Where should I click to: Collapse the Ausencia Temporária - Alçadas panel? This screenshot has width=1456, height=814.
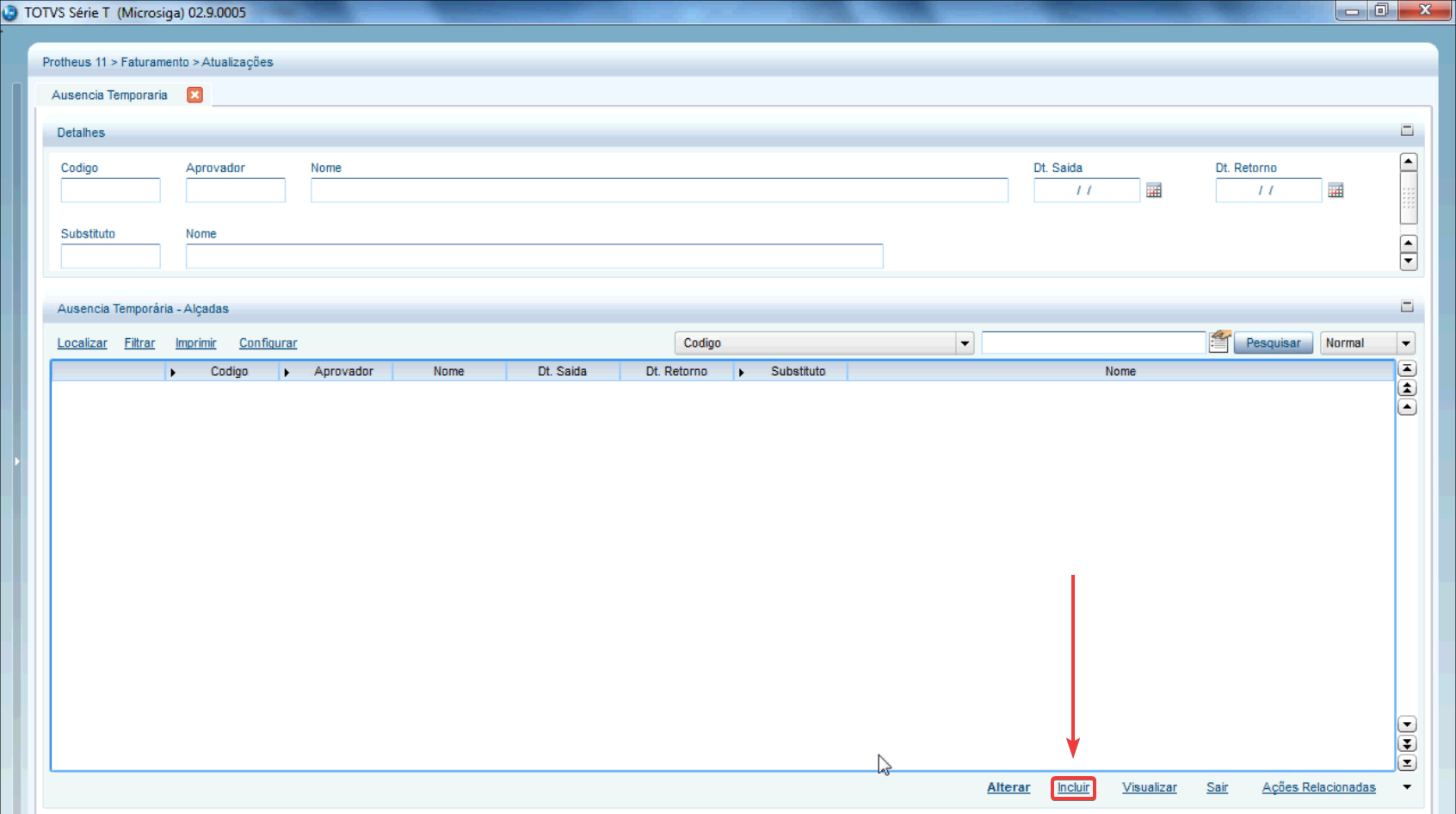tap(1407, 306)
